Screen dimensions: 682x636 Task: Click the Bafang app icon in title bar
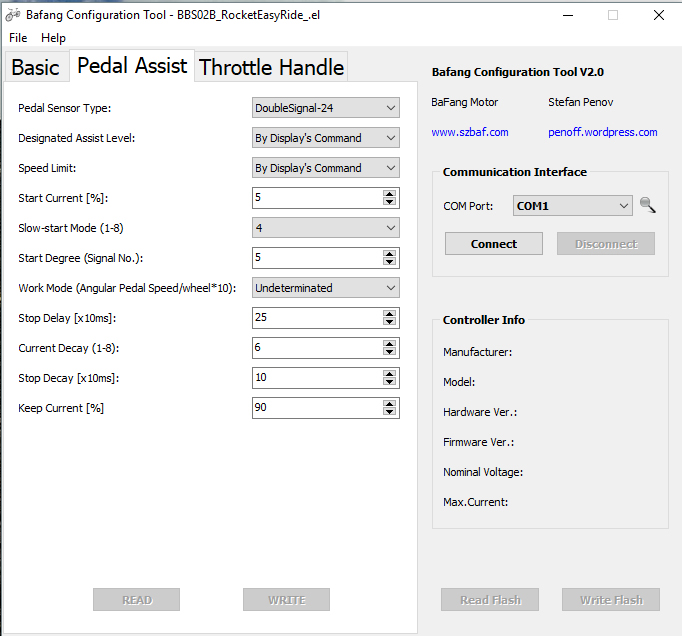click(13, 15)
